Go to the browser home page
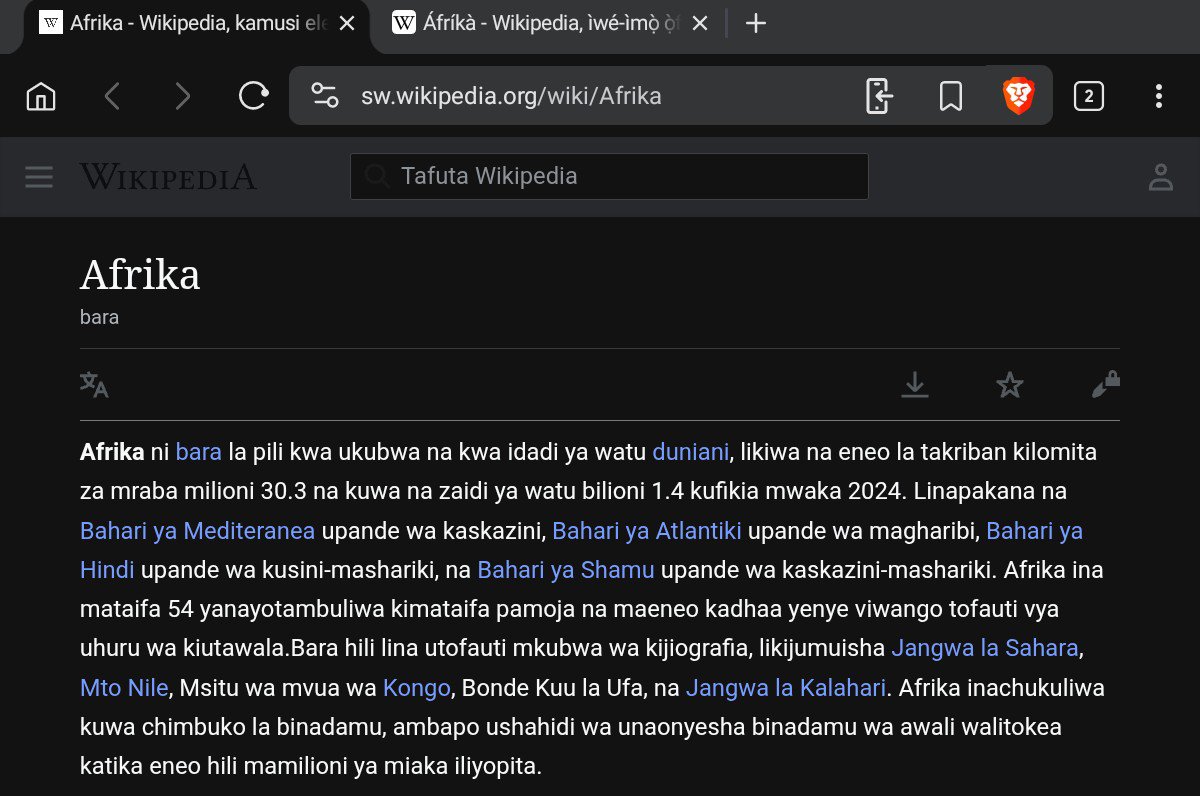1200x796 pixels. point(41,96)
